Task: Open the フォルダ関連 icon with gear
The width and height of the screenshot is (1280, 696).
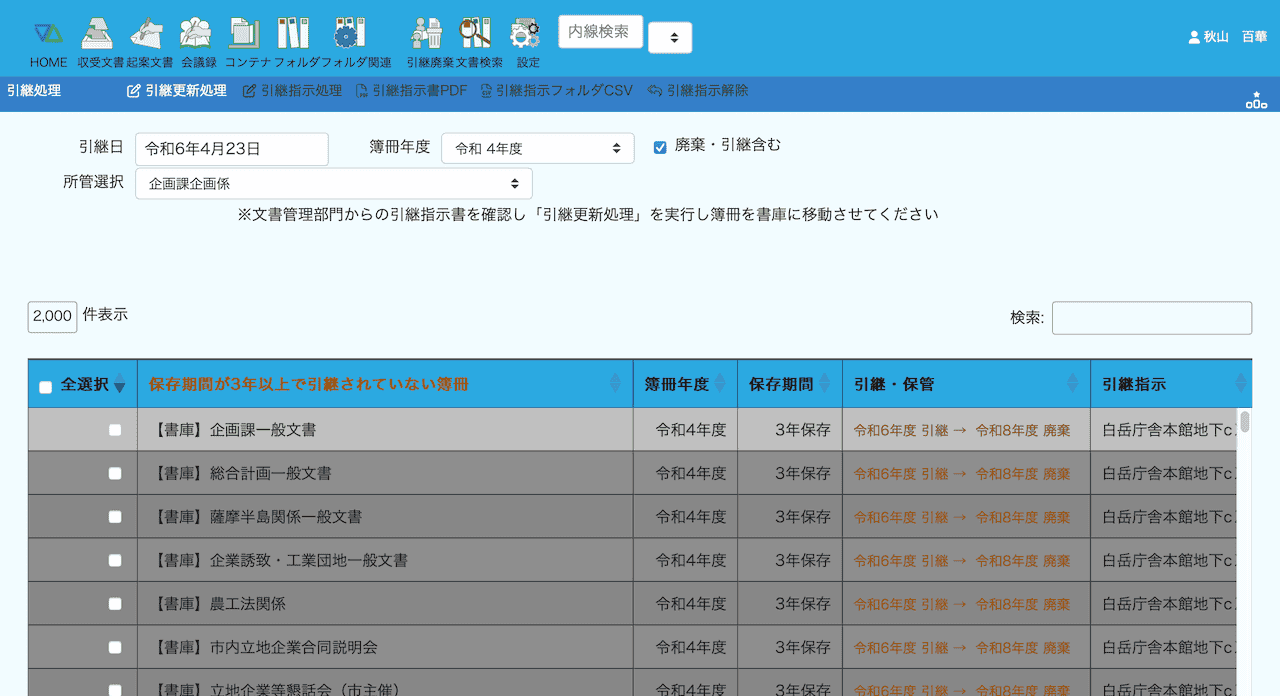Action: pyautogui.click(x=347, y=34)
